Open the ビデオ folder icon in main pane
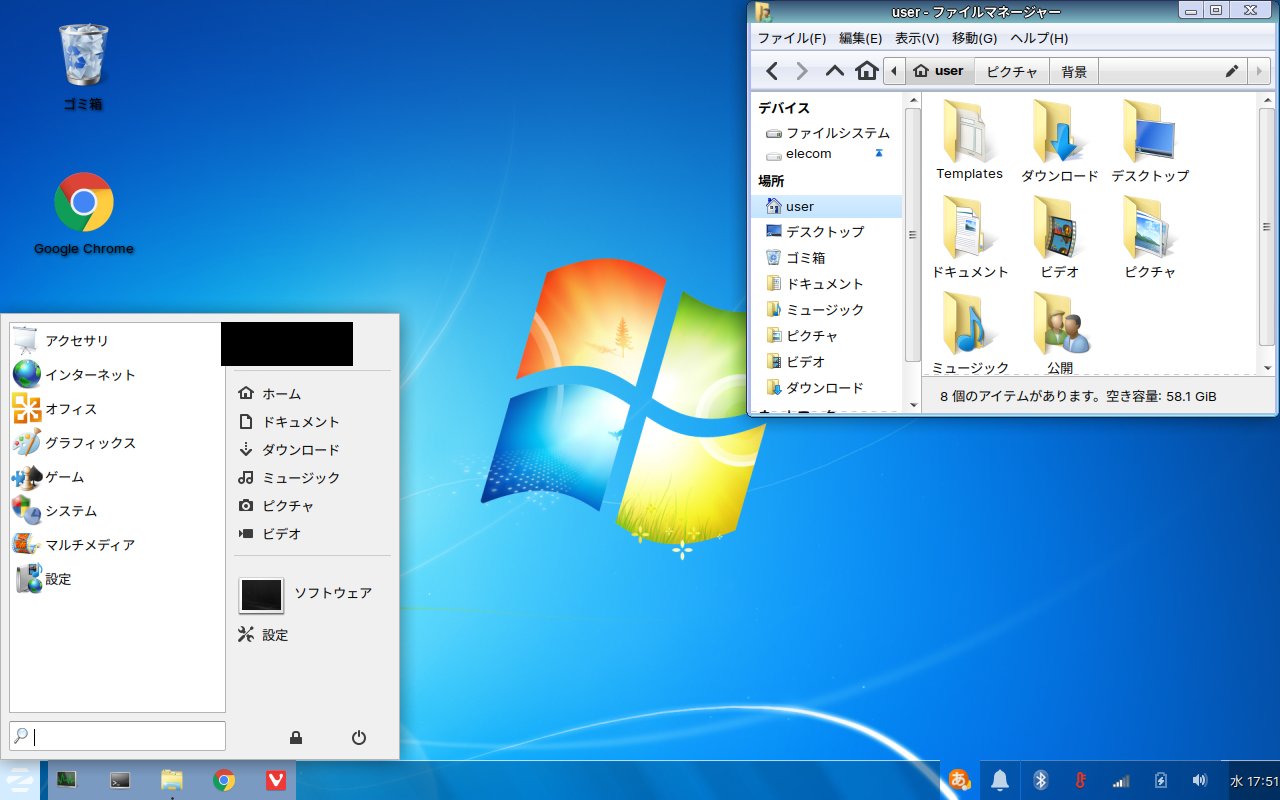1280x800 pixels. click(1059, 237)
